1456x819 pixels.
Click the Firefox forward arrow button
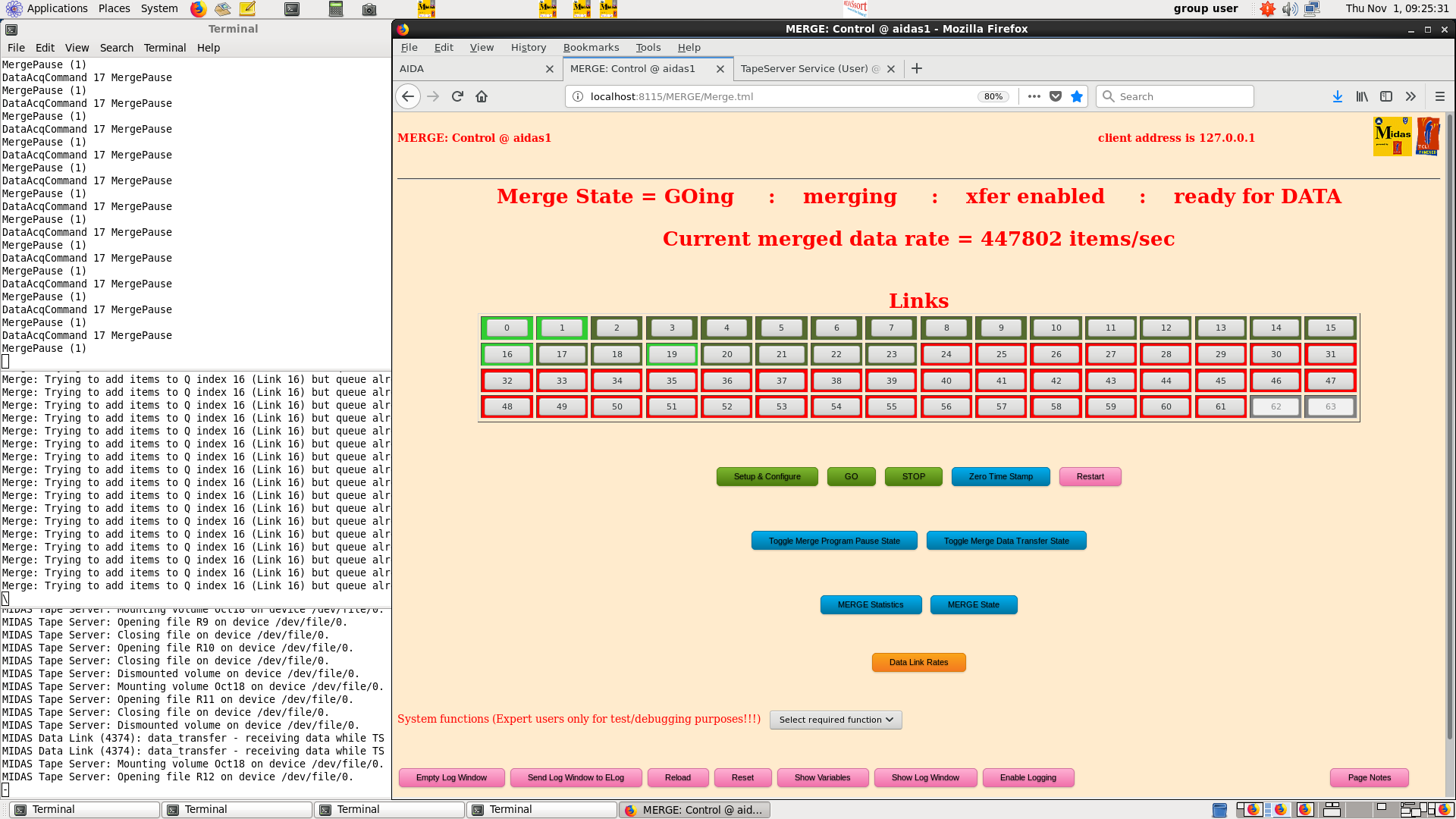433,96
